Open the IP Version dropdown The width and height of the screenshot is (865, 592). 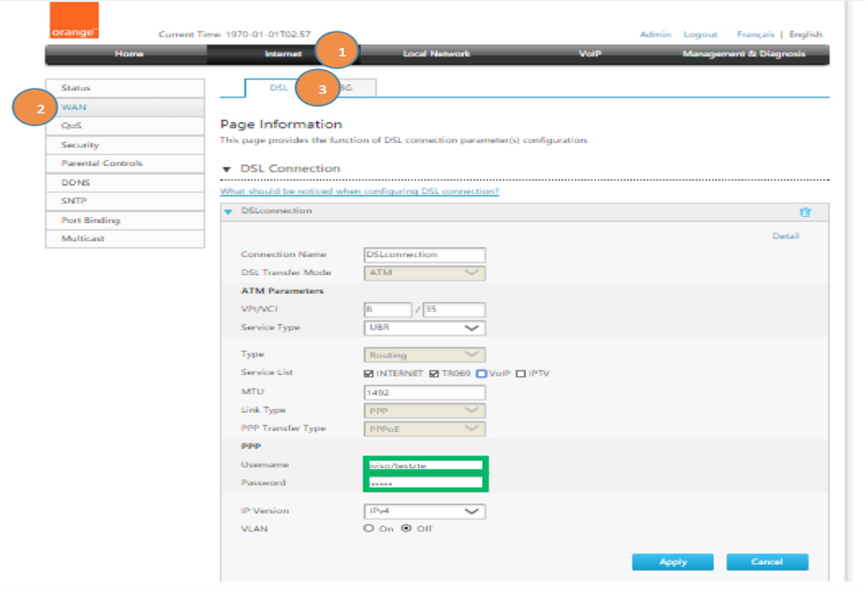point(425,511)
